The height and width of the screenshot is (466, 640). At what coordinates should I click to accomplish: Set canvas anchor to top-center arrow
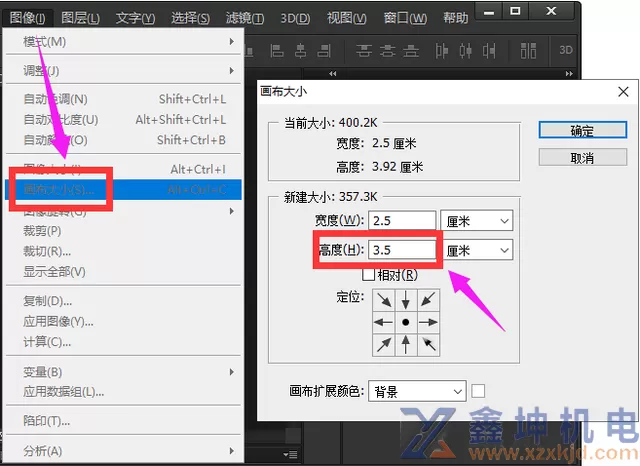tap(406, 300)
